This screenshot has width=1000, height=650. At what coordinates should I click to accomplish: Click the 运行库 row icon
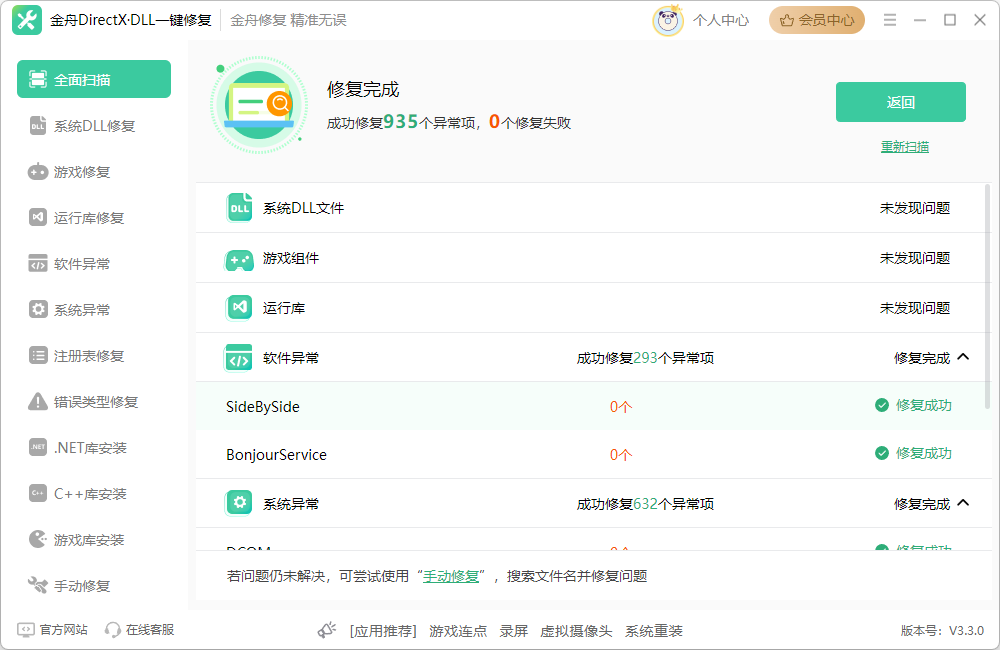tap(240, 308)
